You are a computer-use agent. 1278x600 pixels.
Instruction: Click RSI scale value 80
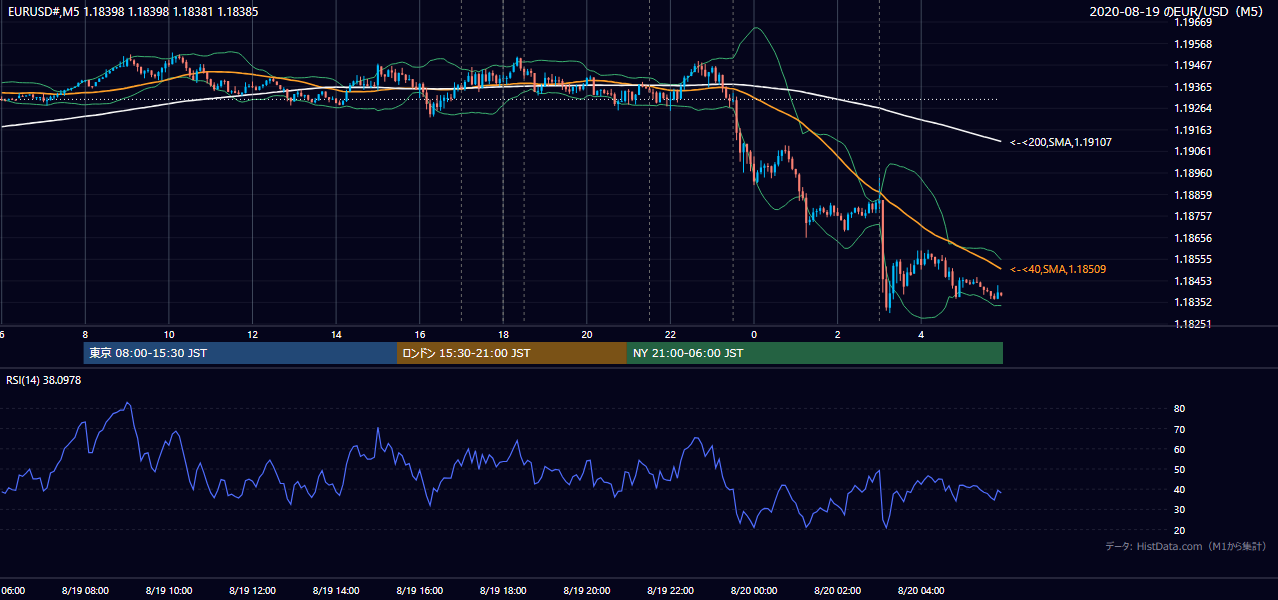(x=1179, y=409)
